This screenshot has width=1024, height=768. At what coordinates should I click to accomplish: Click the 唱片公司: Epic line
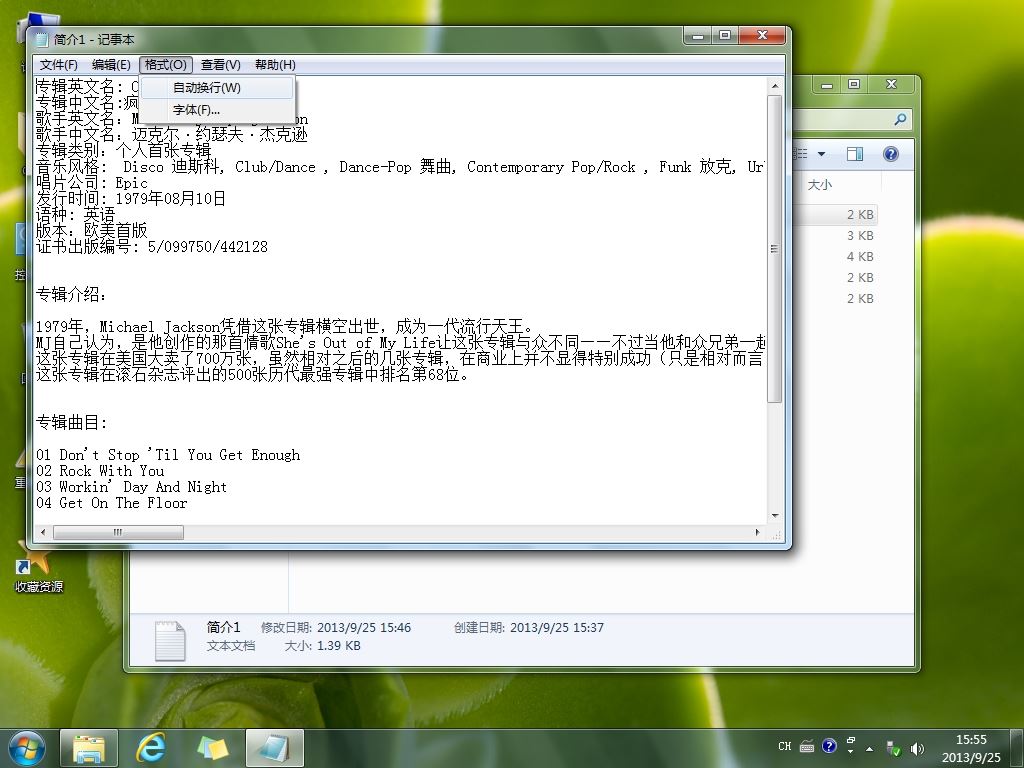[x=91, y=183]
